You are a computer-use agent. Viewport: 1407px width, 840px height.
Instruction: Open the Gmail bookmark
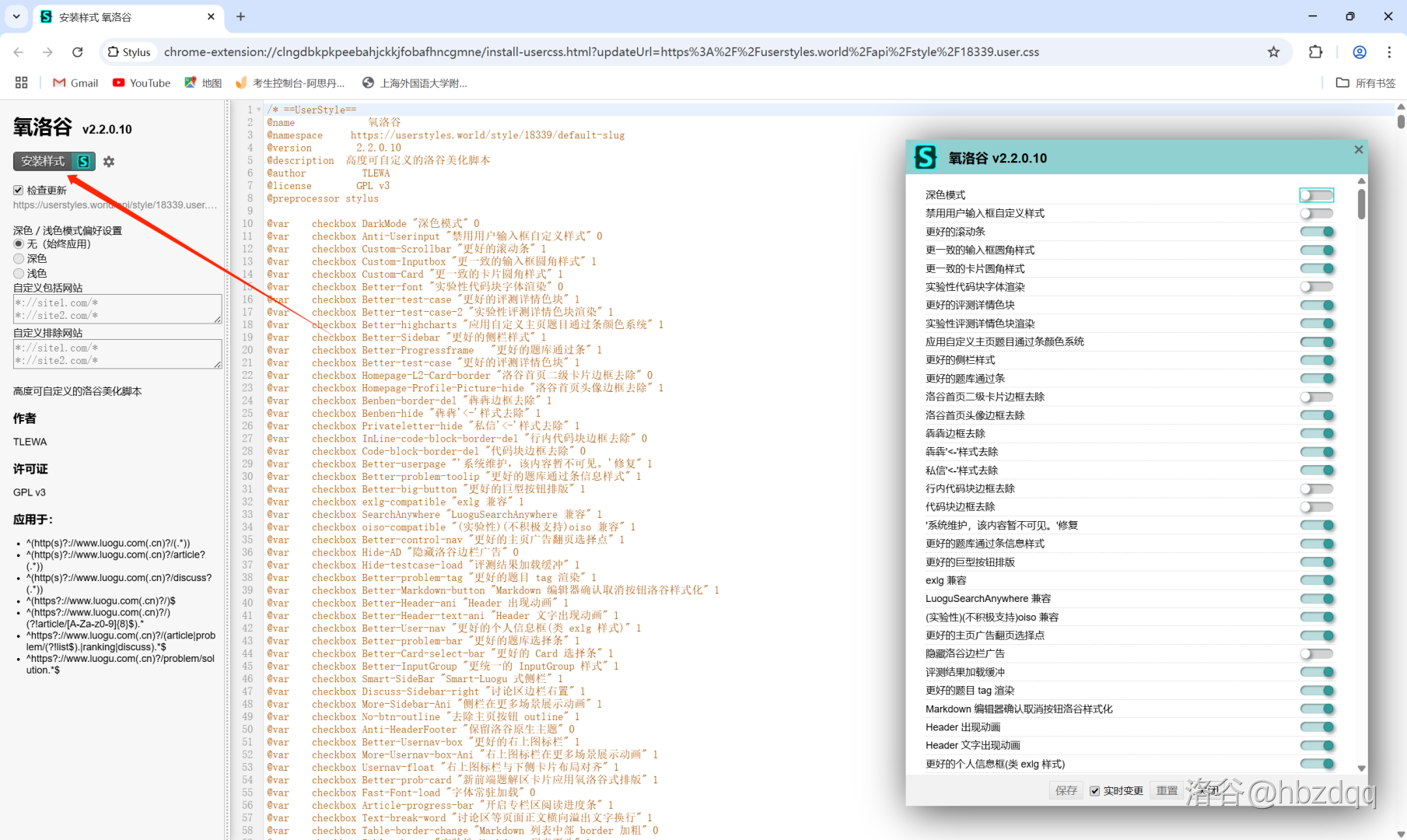tap(75, 83)
